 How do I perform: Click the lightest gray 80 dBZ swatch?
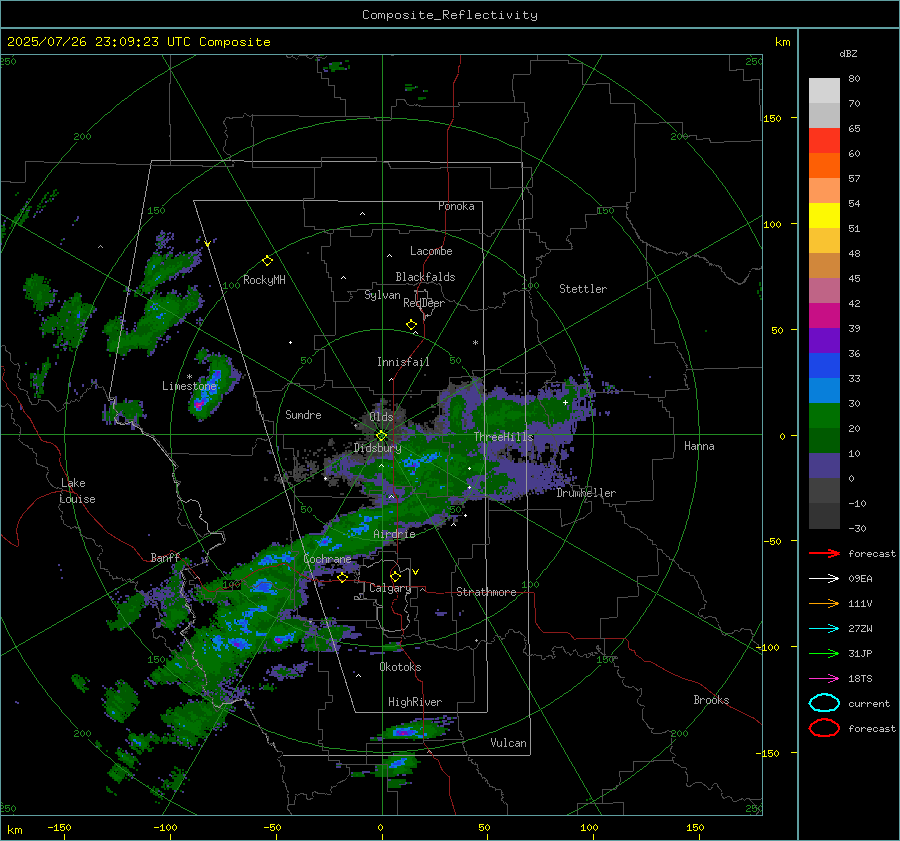824,91
